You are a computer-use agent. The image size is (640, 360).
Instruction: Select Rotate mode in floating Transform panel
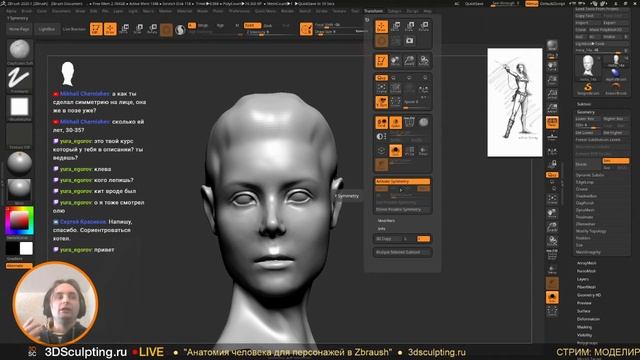[424, 27]
